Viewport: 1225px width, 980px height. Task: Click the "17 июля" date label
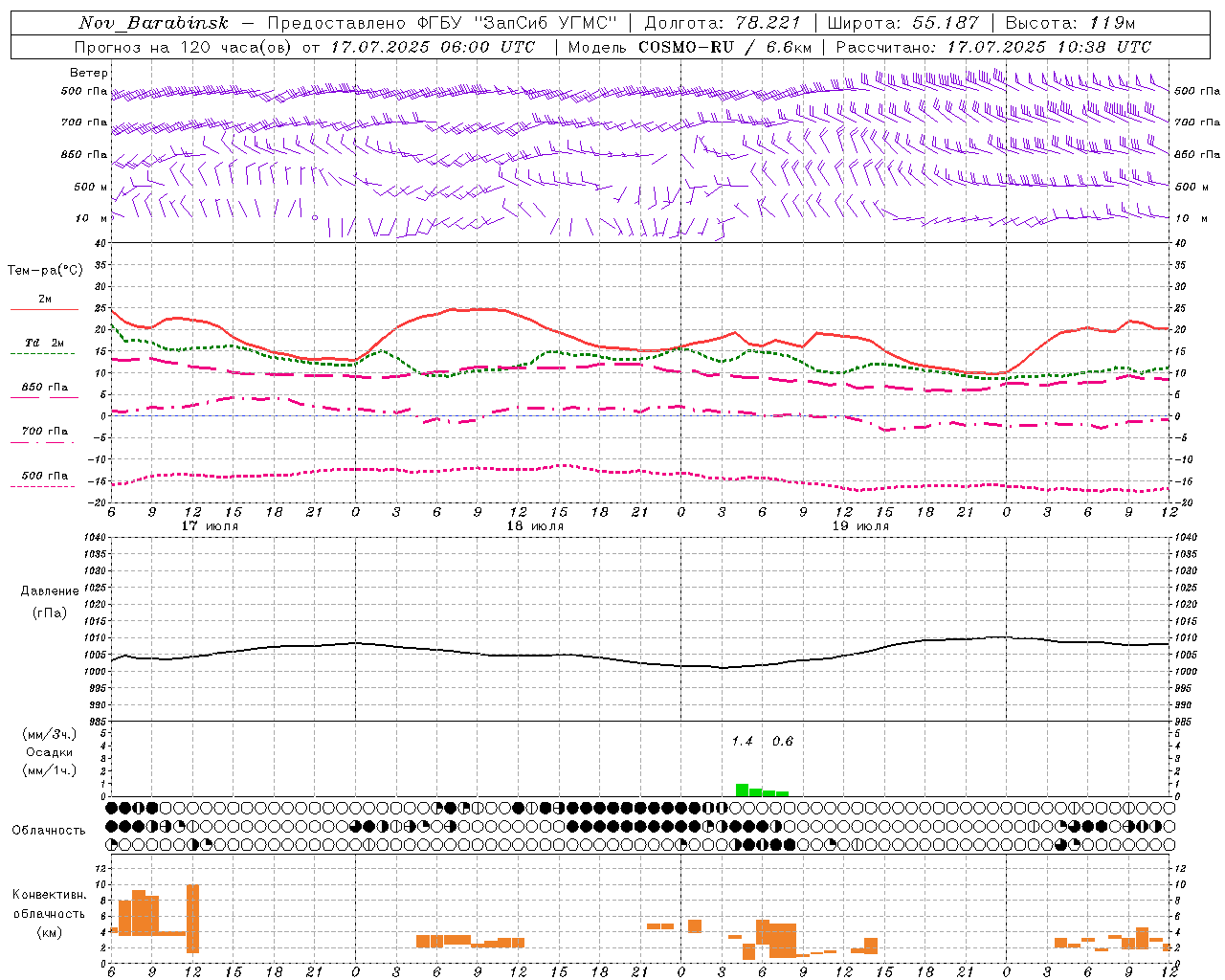[x=210, y=526]
